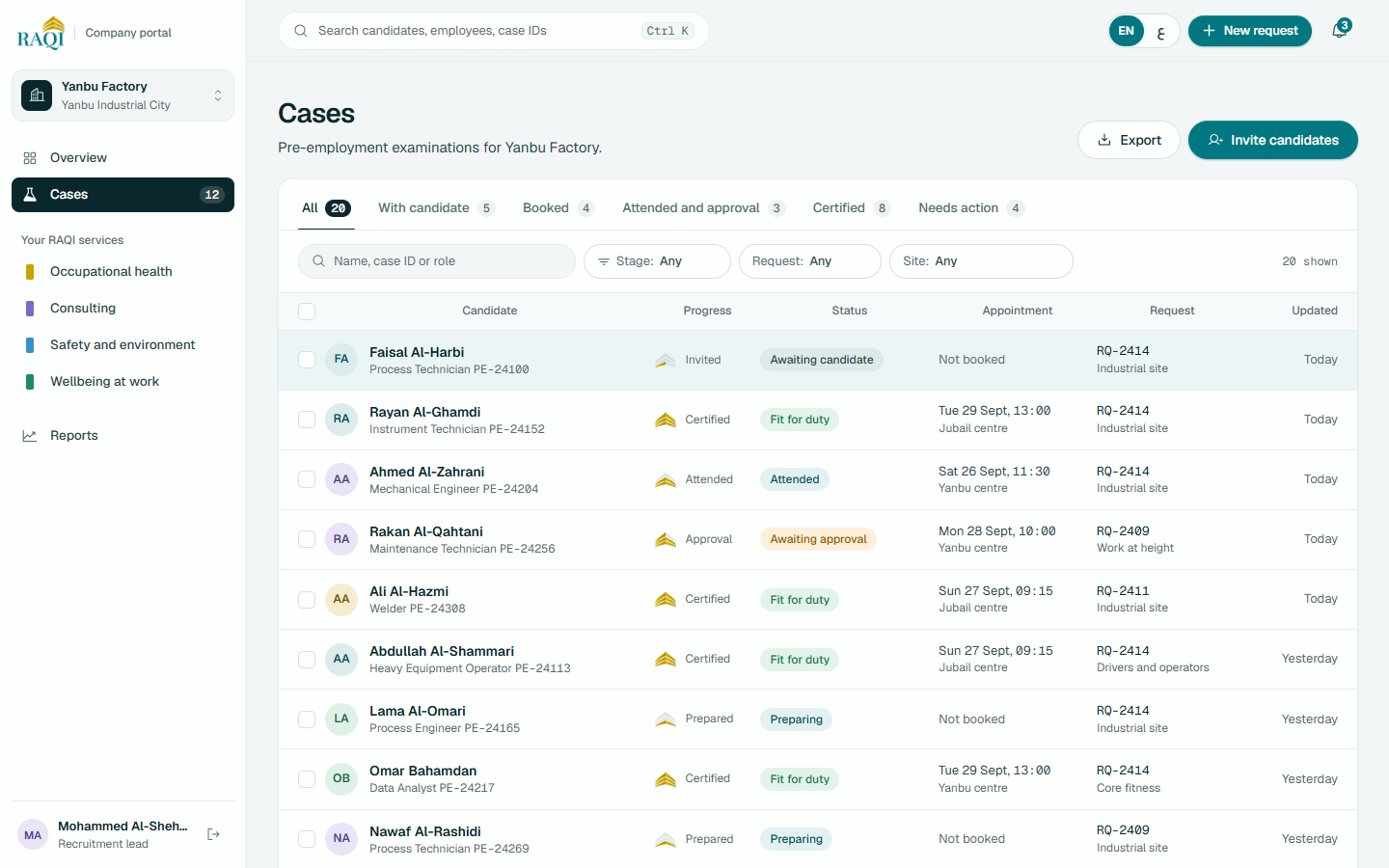Click Invite candidates button

pos(1273,140)
